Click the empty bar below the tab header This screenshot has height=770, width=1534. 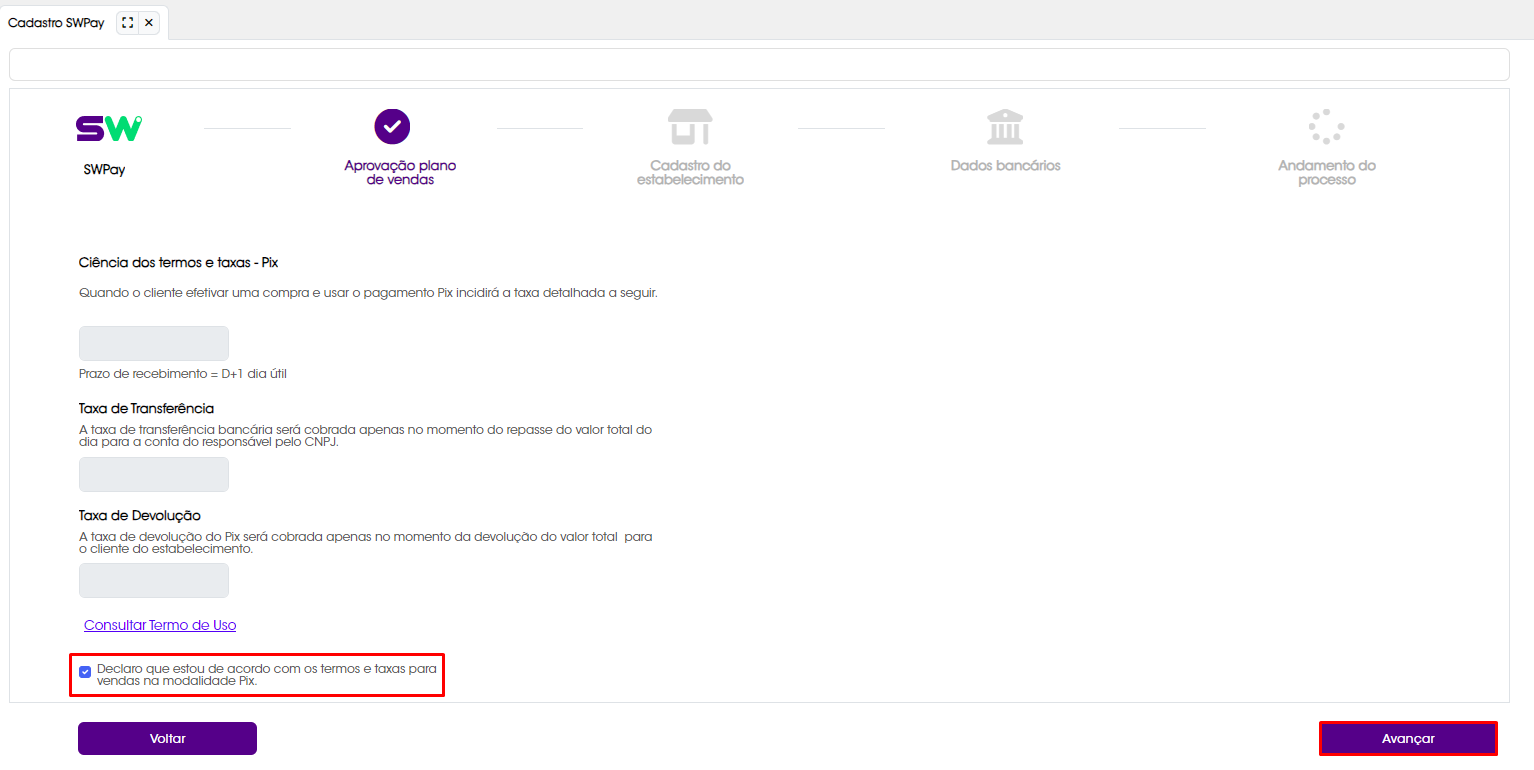759,64
